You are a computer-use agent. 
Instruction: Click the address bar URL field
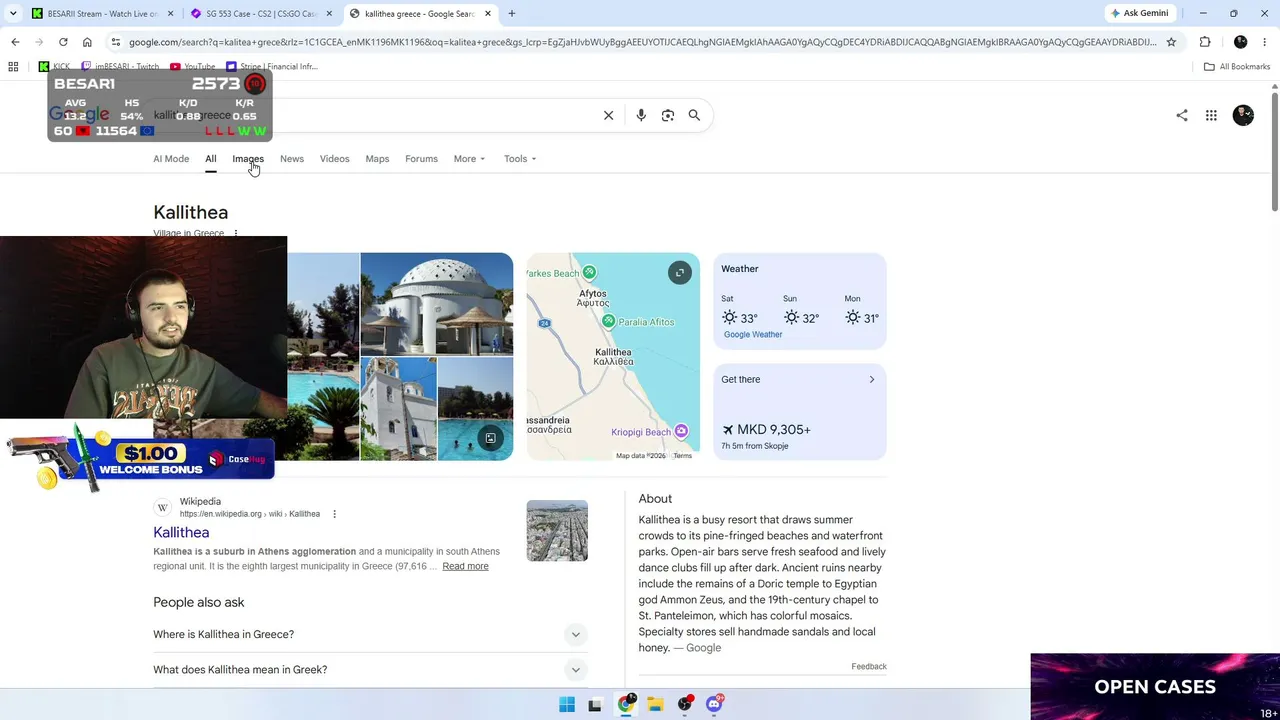click(x=642, y=42)
